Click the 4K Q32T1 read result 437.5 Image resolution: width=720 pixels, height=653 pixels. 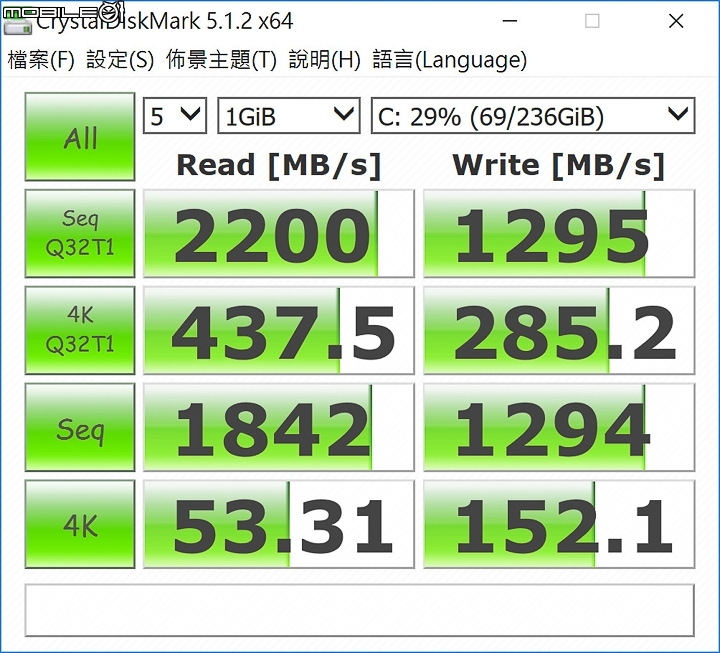(x=279, y=330)
